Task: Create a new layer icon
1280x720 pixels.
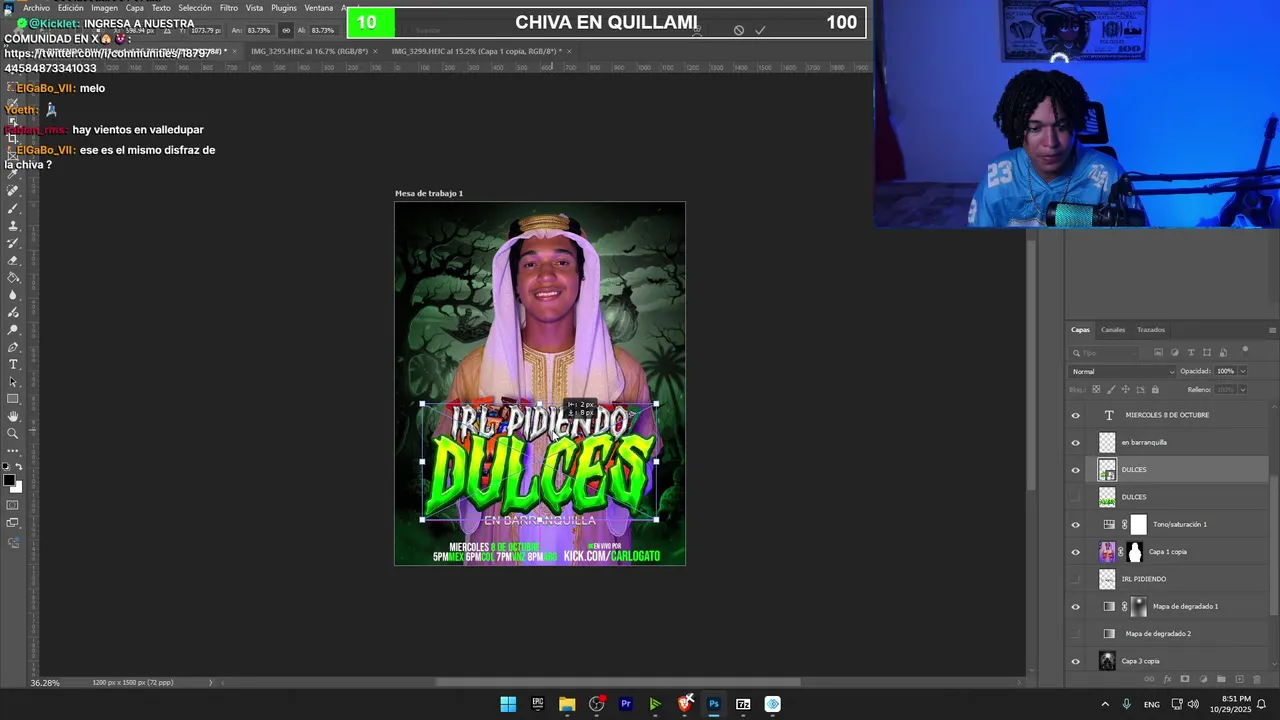Action: pos(1240,679)
